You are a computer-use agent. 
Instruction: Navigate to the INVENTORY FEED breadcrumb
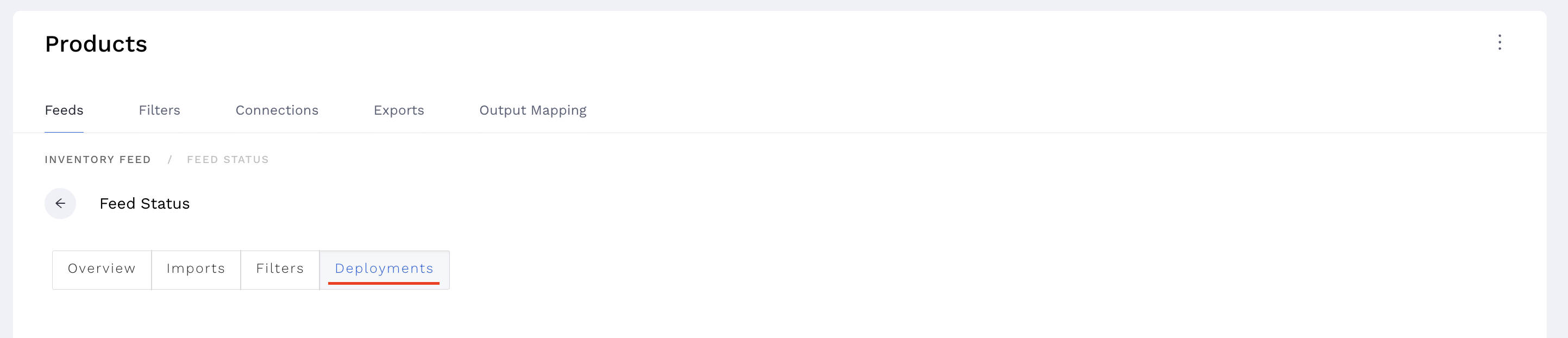[x=97, y=160]
